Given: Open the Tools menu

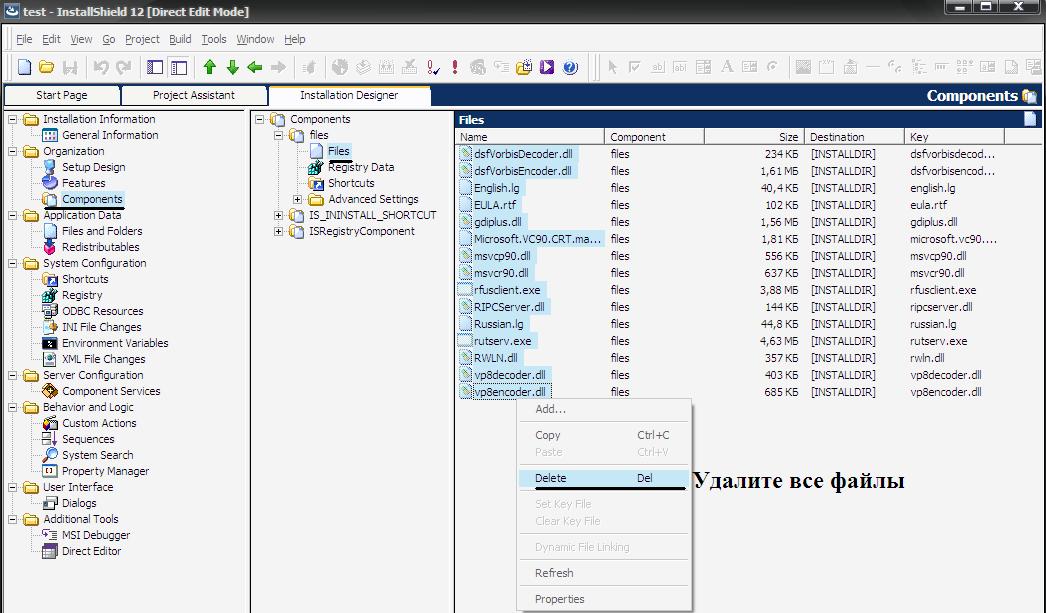Looking at the screenshot, I should tap(214, 39).
